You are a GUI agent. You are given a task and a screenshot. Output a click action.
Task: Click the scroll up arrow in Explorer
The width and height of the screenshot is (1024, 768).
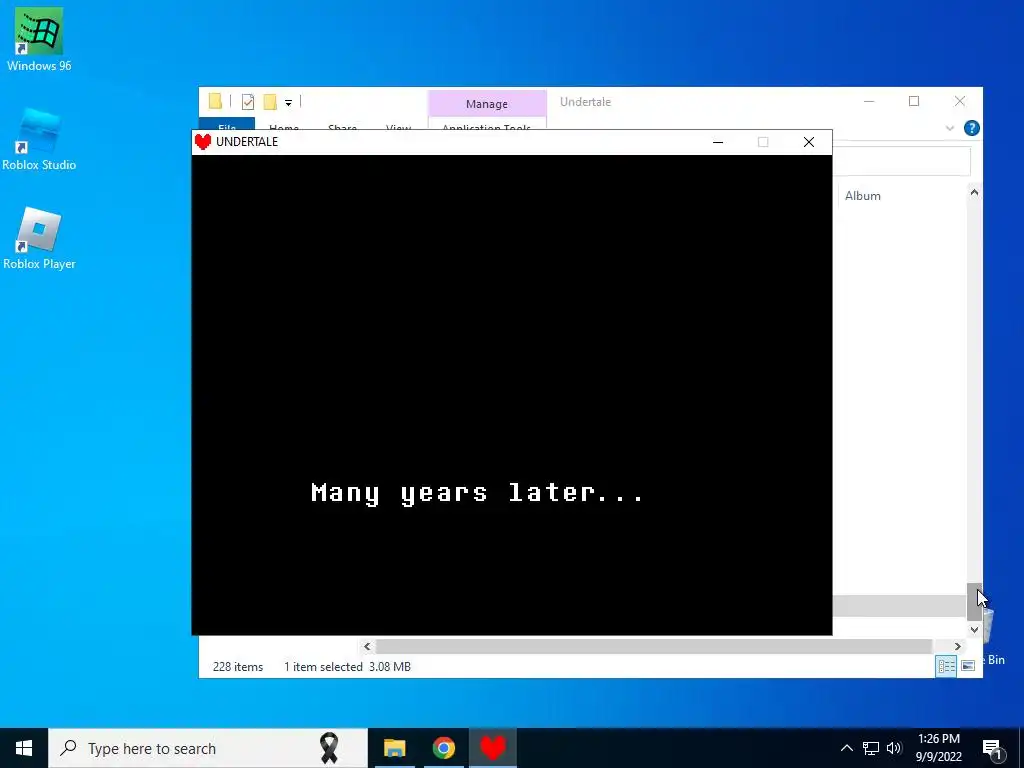tap(974, 192)
